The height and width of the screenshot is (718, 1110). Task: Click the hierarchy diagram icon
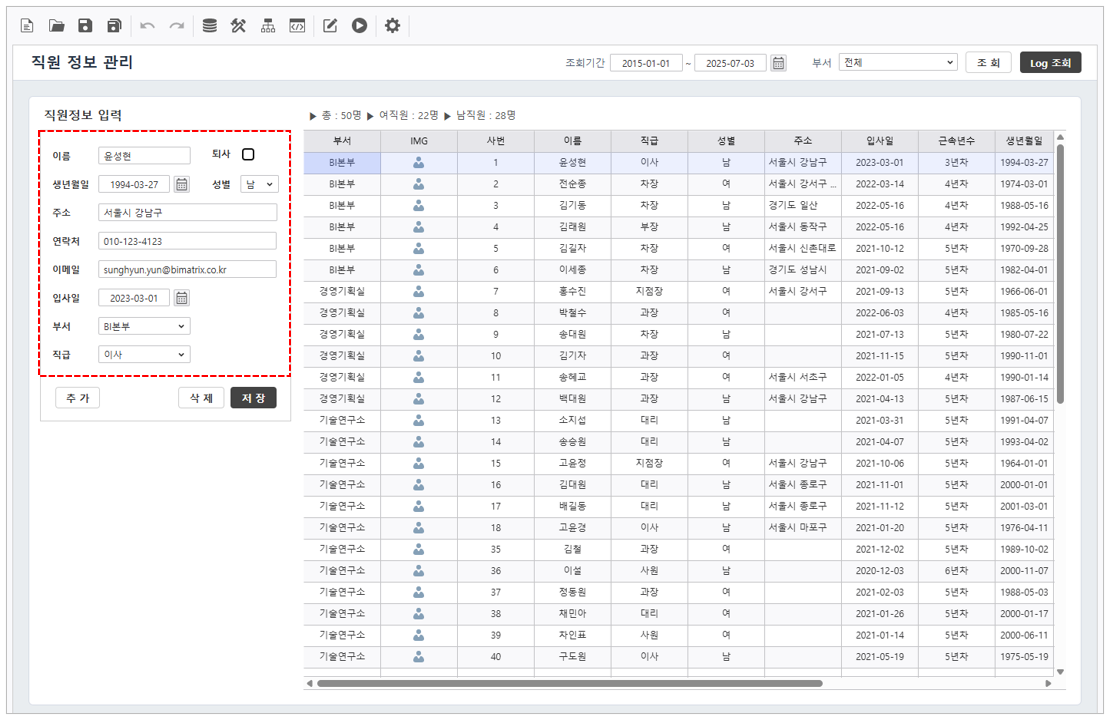pos(268,26)
